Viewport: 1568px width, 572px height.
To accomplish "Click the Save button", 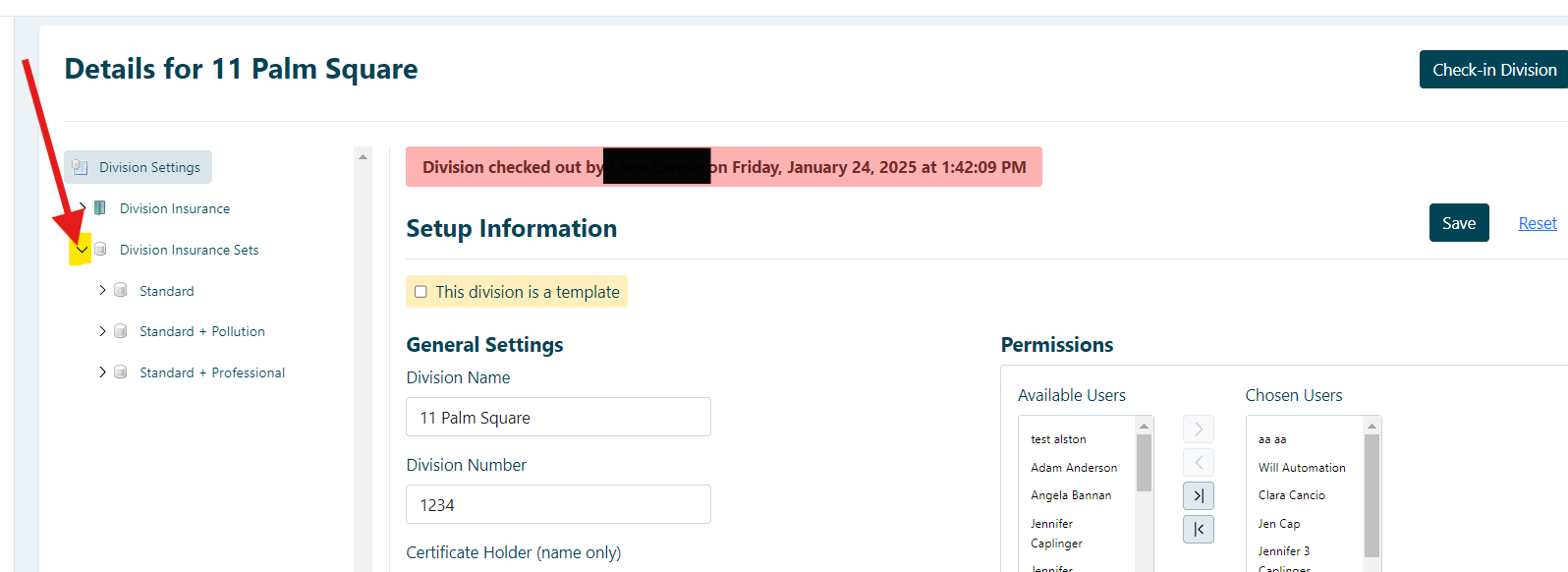I will click(1459, 223).
